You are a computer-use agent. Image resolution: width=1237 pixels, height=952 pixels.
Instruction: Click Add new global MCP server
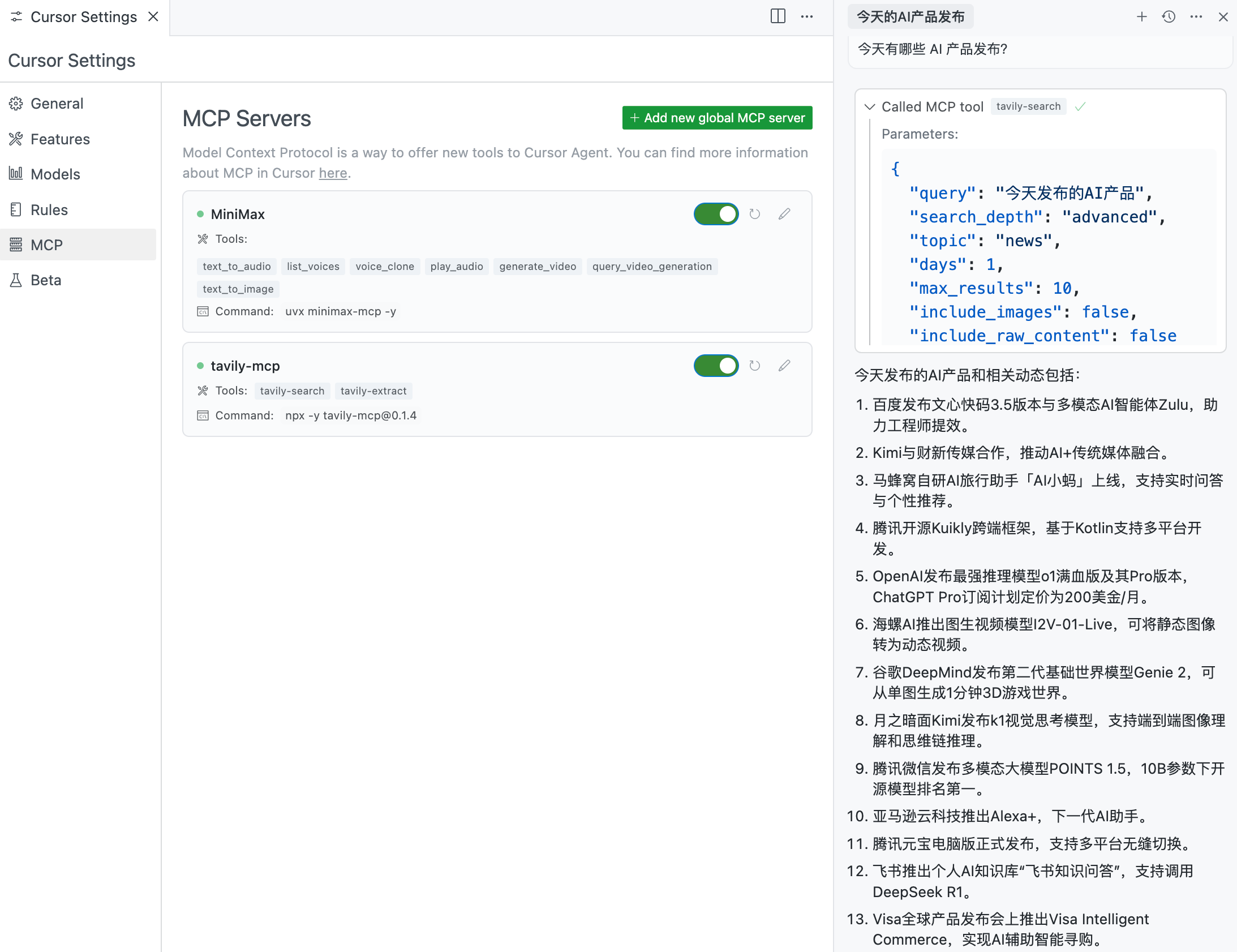coord(717,118)
